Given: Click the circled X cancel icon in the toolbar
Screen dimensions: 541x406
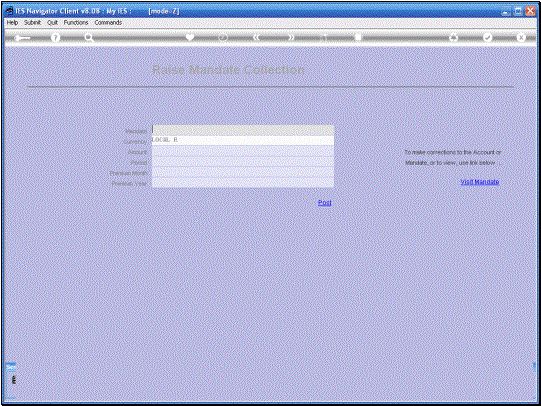Looking at the screenshot, I should (x=521, y=37).
